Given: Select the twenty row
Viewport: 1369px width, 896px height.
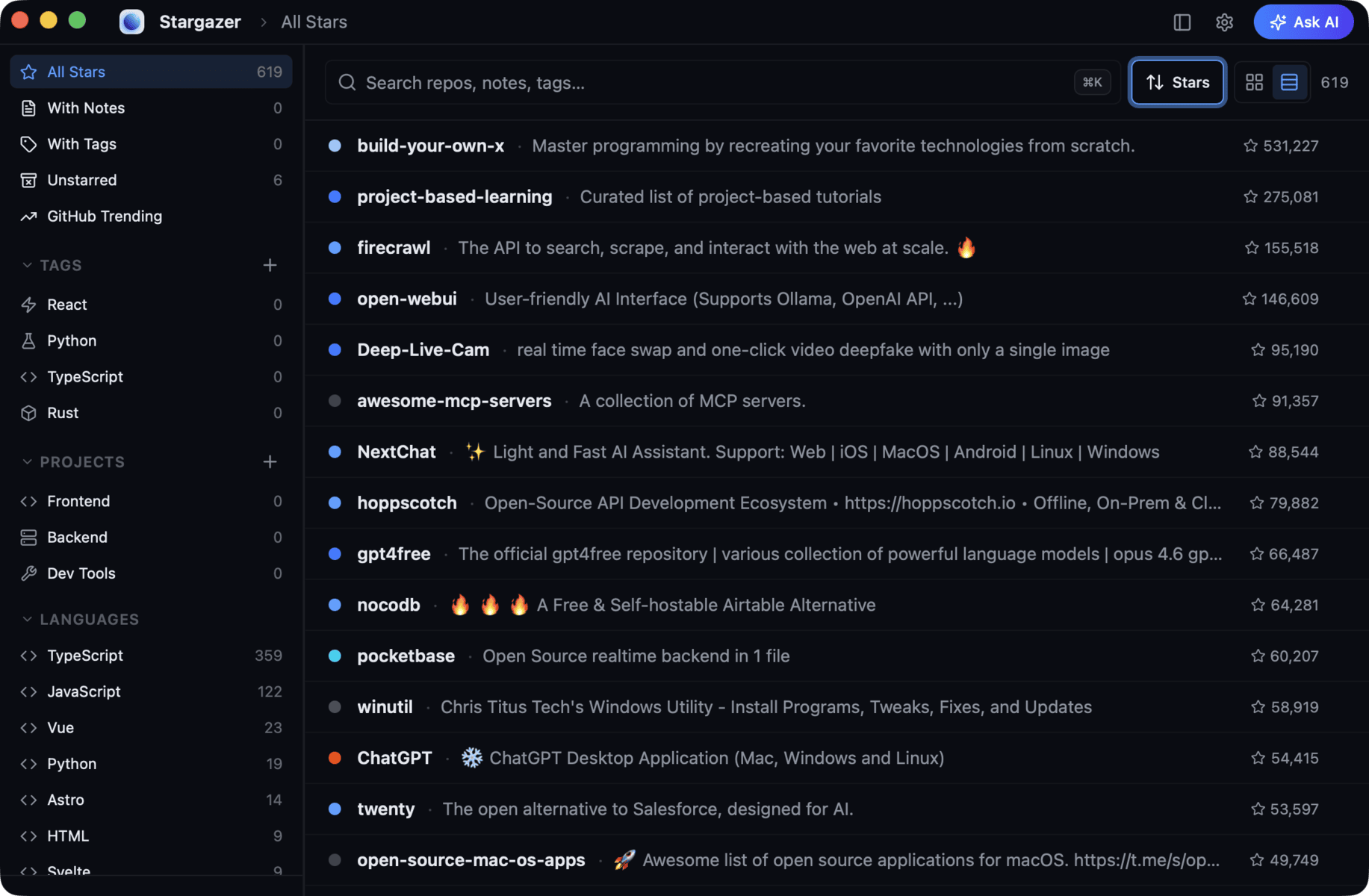Looking at the screenshot, I should [836, 809].
